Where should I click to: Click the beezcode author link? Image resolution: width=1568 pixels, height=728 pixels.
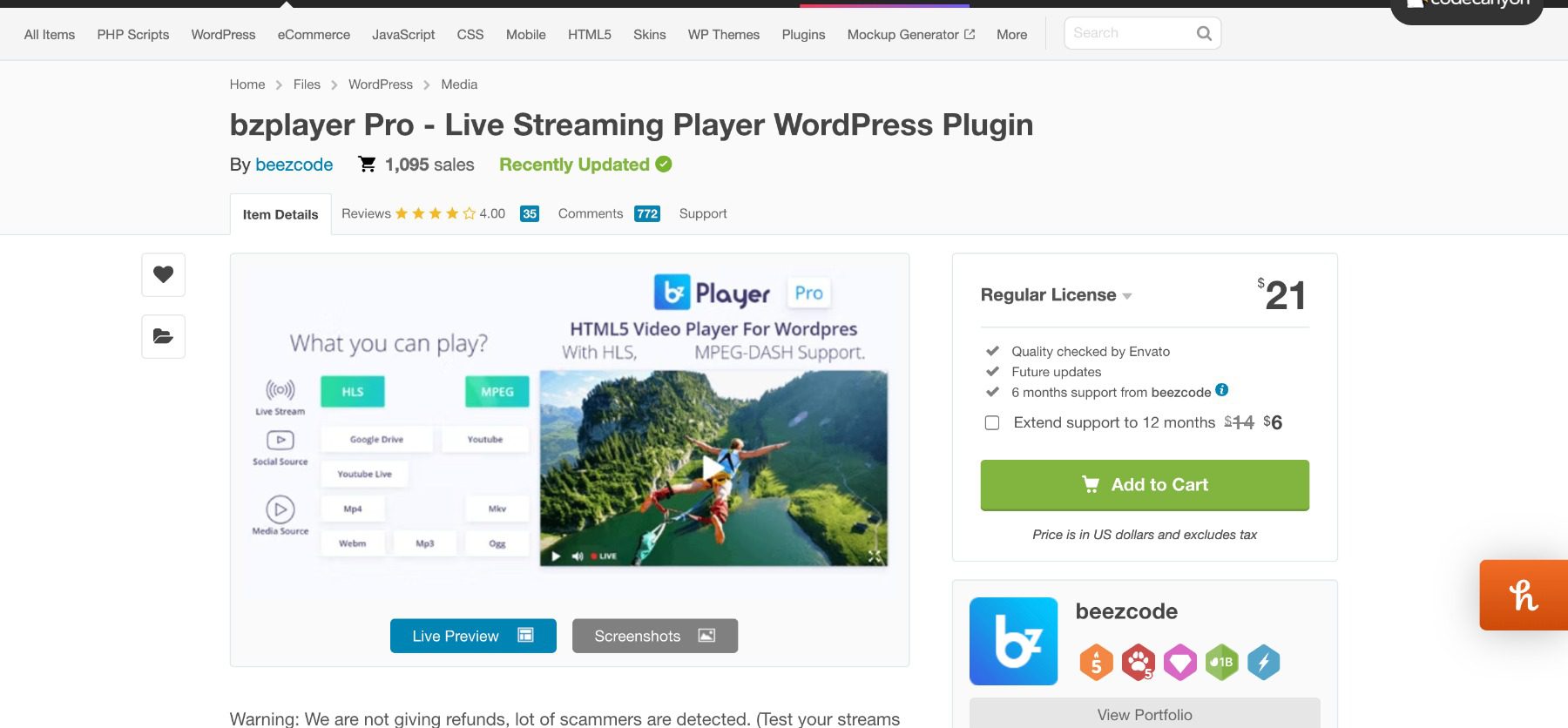(x=294, y=165)
